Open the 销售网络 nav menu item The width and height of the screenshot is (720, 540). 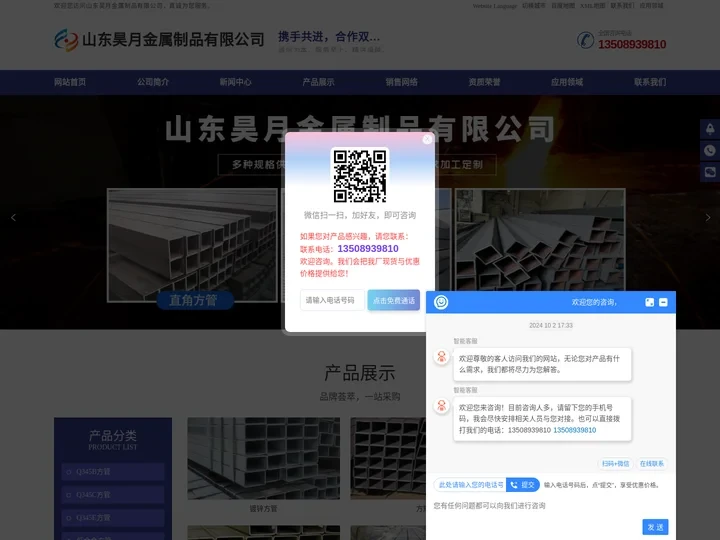[x=401, y=82]
